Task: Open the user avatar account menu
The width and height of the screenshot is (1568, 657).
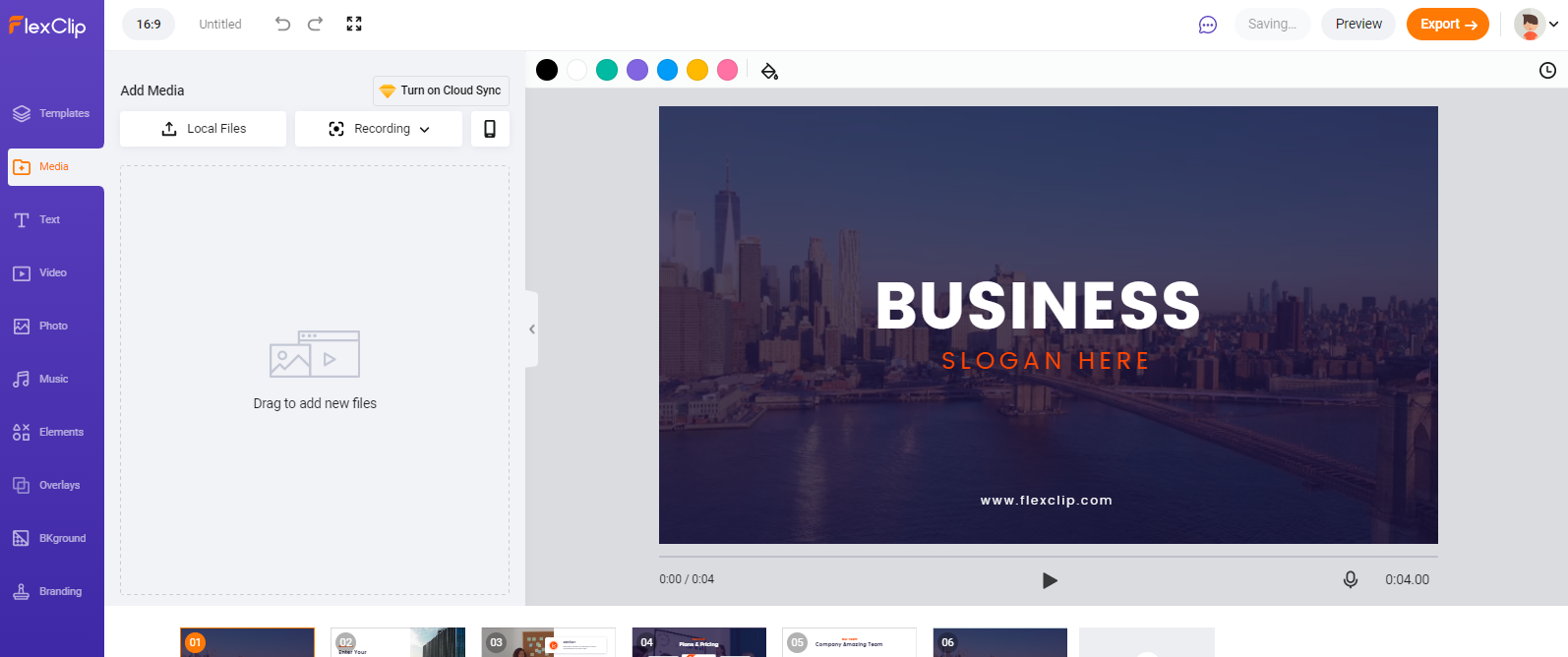Action: pyautogui.click(x=1536, y=25)
